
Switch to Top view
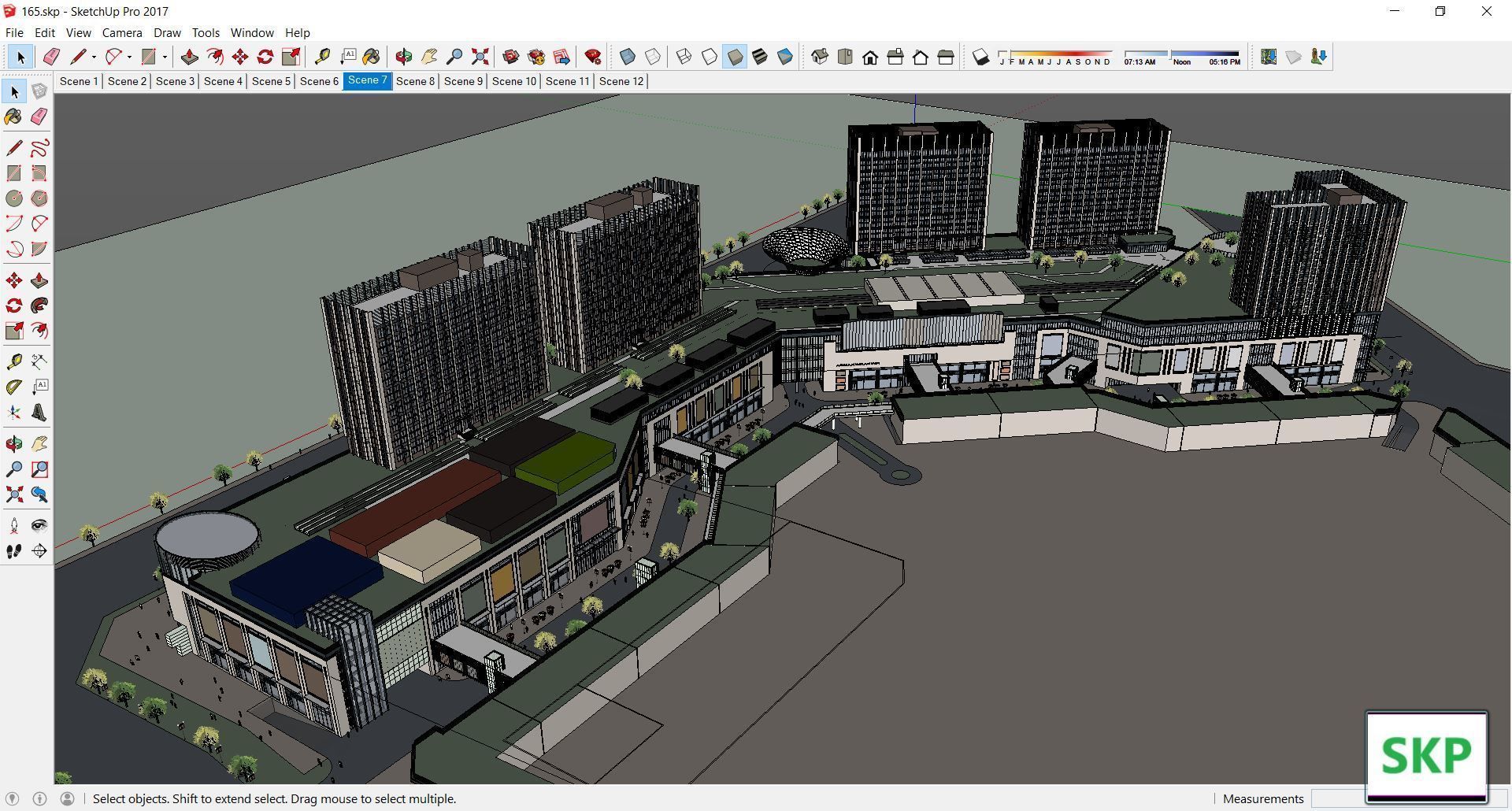[x=845, y=57]
